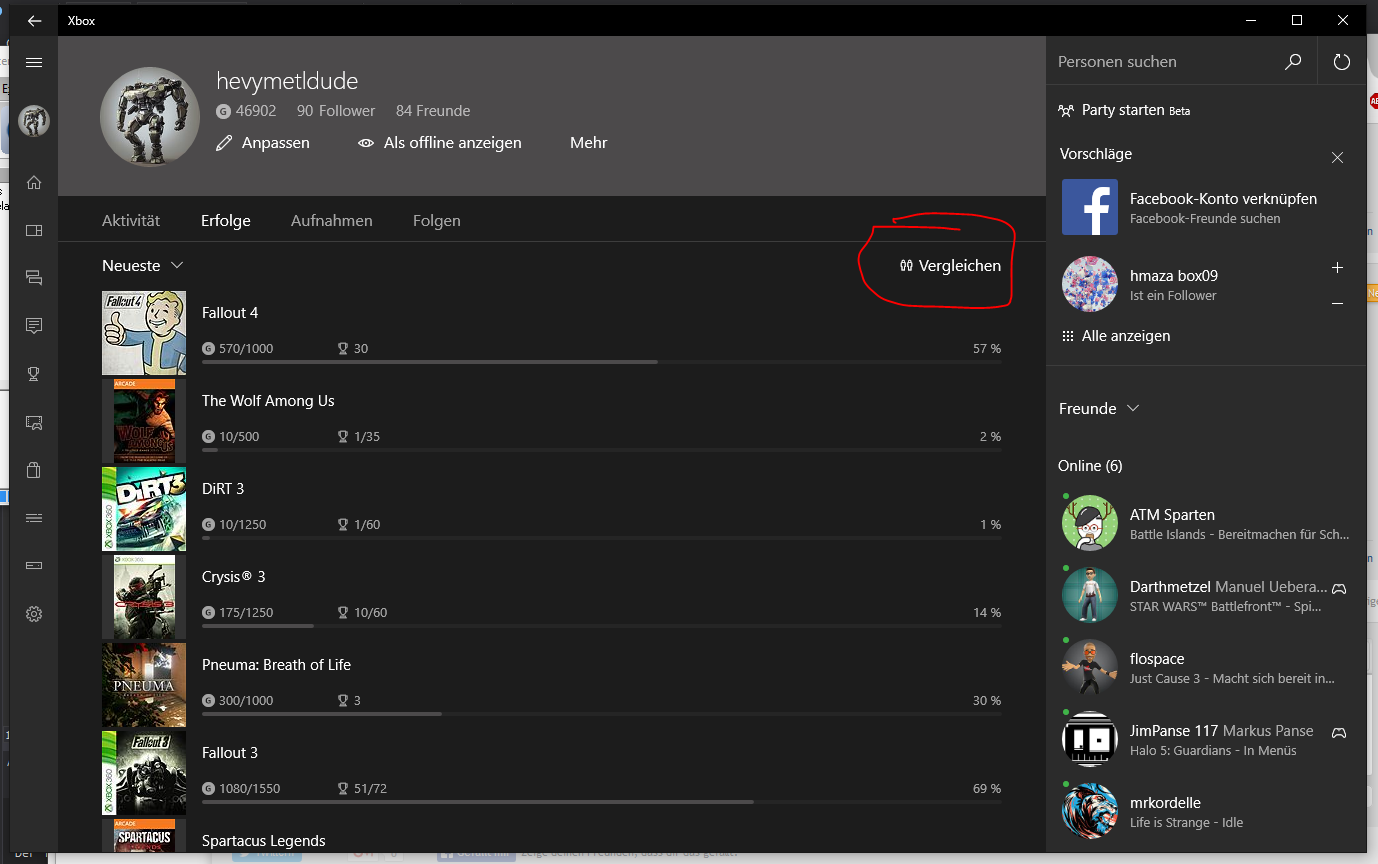Click the Crysis® 3 game title

pos(234,577)
